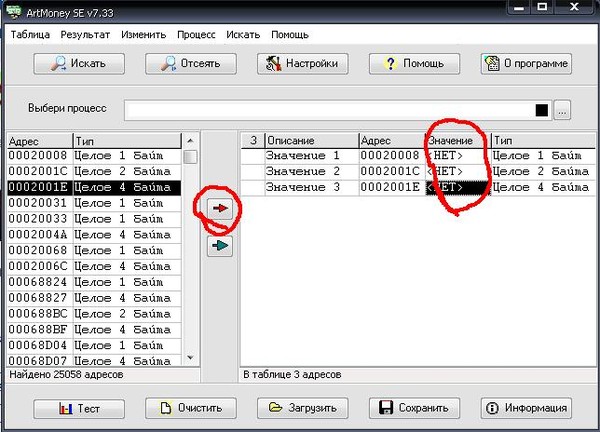Select Значение 1 description cell
This screenshot has height=432, width=600.
[312, 156]
